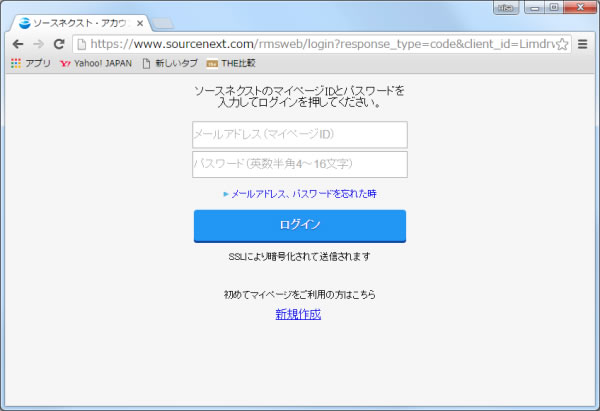Click 初めてマイページをご利用の方はこちら text
This screenshot has height=411, width=600.
click(x=300, y=295)
